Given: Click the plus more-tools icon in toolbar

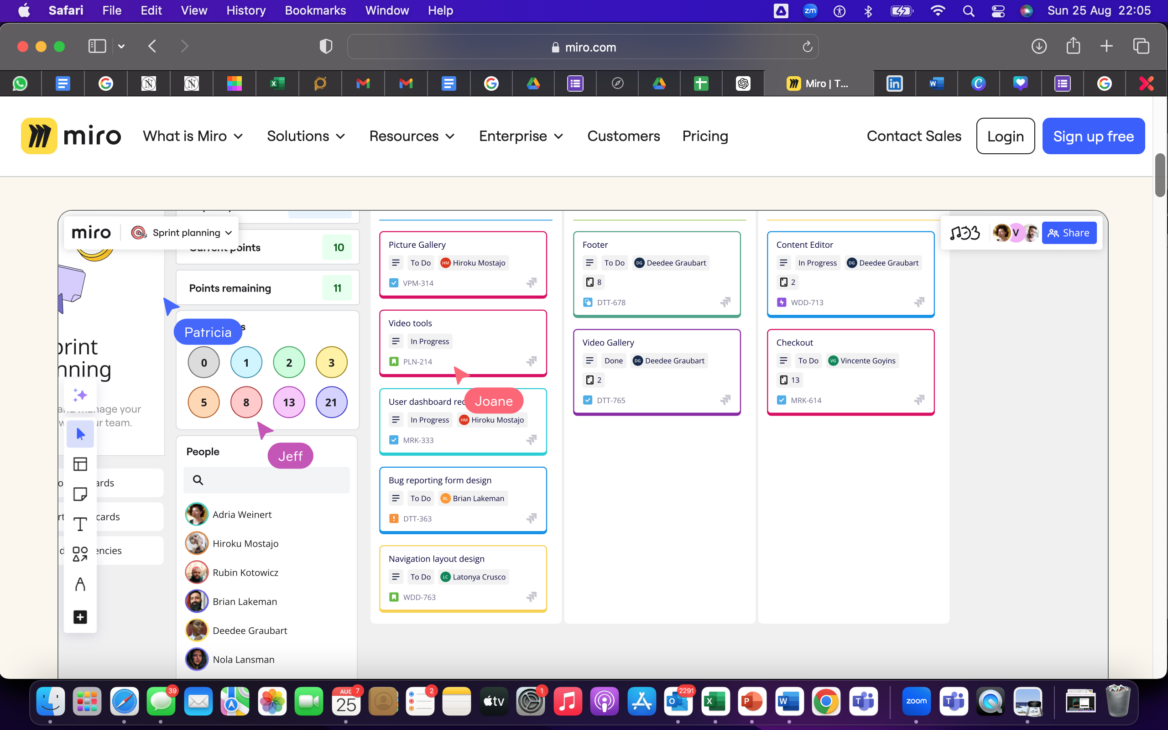Looking at the screenshot, I should click(80, 617).
